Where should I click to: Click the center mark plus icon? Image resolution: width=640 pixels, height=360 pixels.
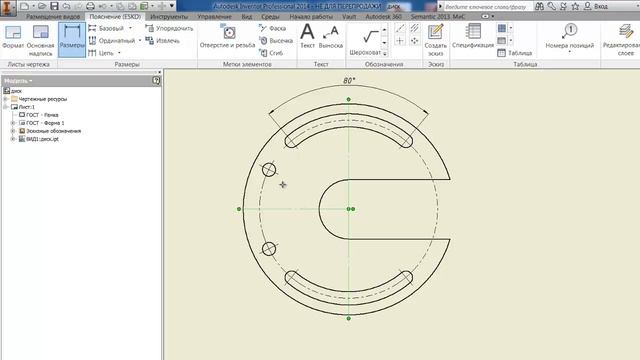pos(400,41)
